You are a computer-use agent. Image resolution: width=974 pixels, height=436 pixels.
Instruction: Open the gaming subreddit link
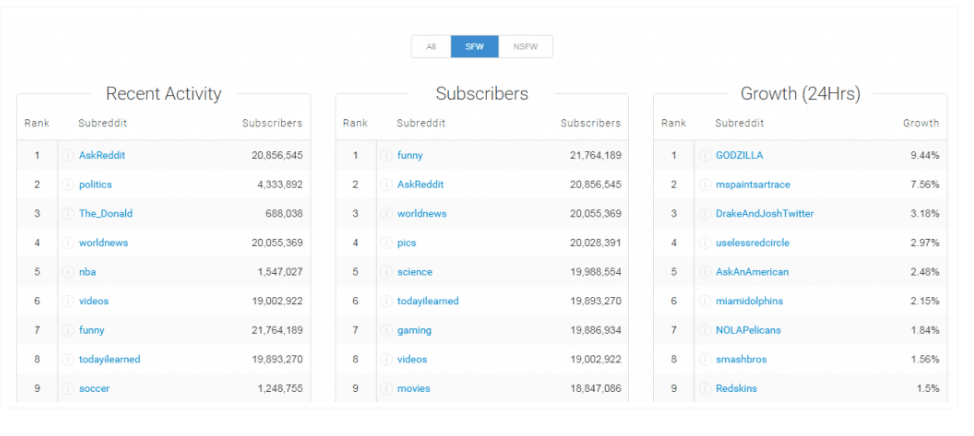point(414,330)
